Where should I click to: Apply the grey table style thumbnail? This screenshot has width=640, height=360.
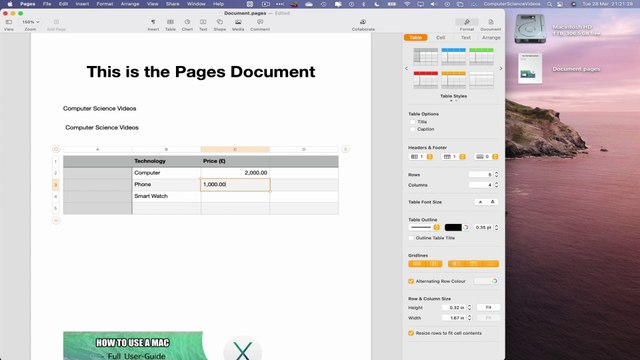tap(425, 56)
